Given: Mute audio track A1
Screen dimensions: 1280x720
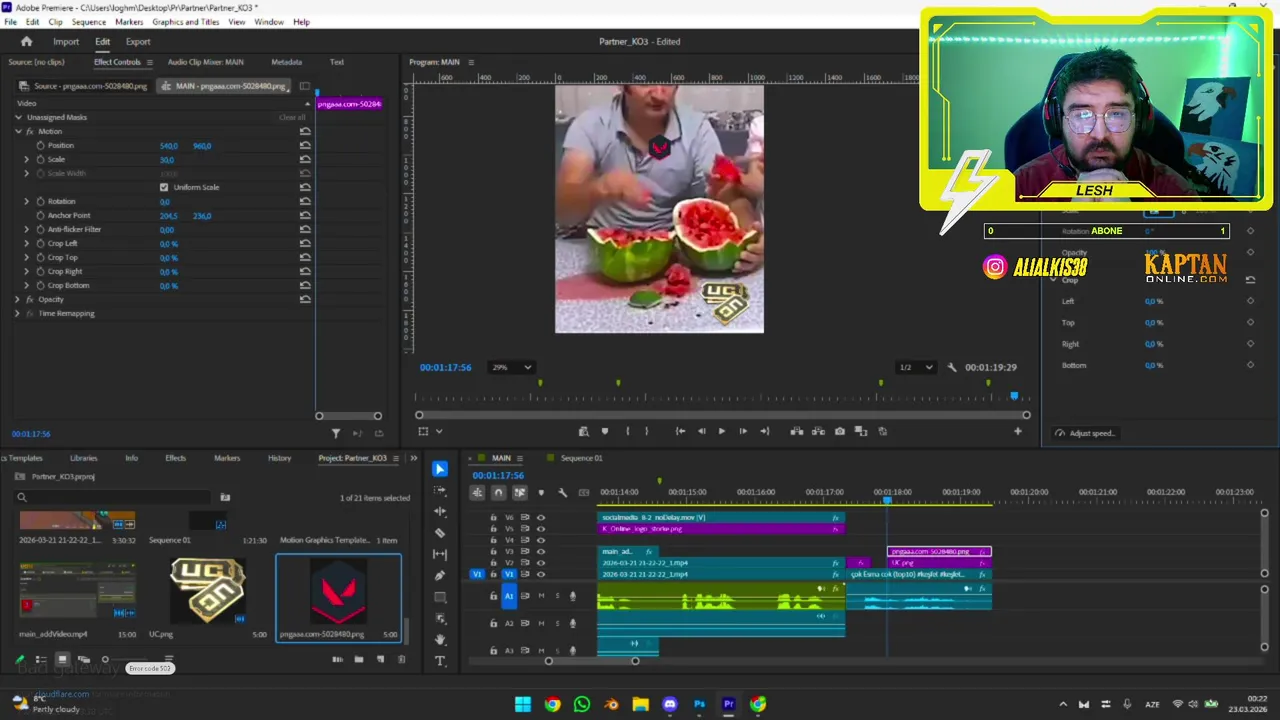Looking at the screenshot, I should pos(542,596).
